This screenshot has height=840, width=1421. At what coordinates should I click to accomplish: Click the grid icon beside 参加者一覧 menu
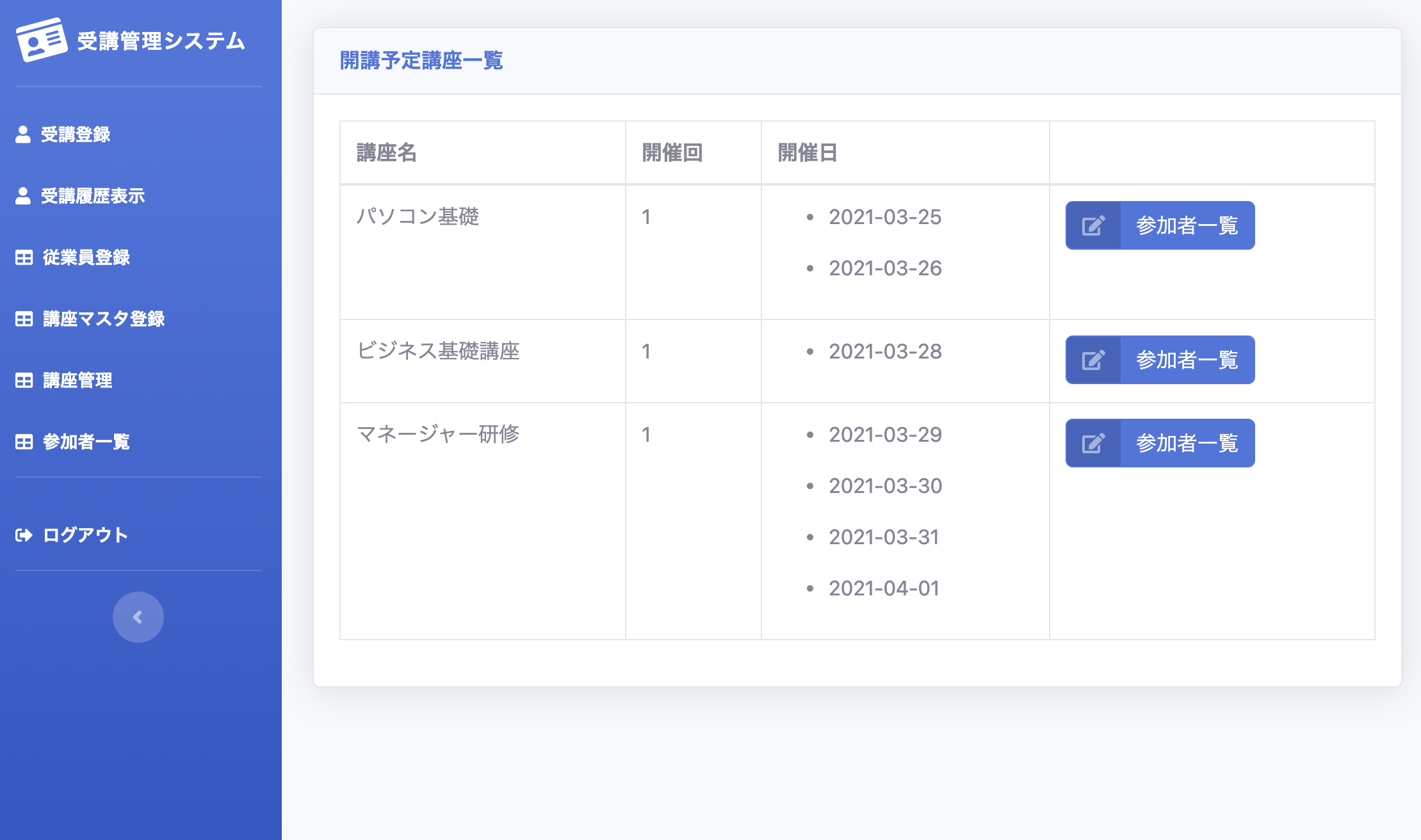(22, 442)
